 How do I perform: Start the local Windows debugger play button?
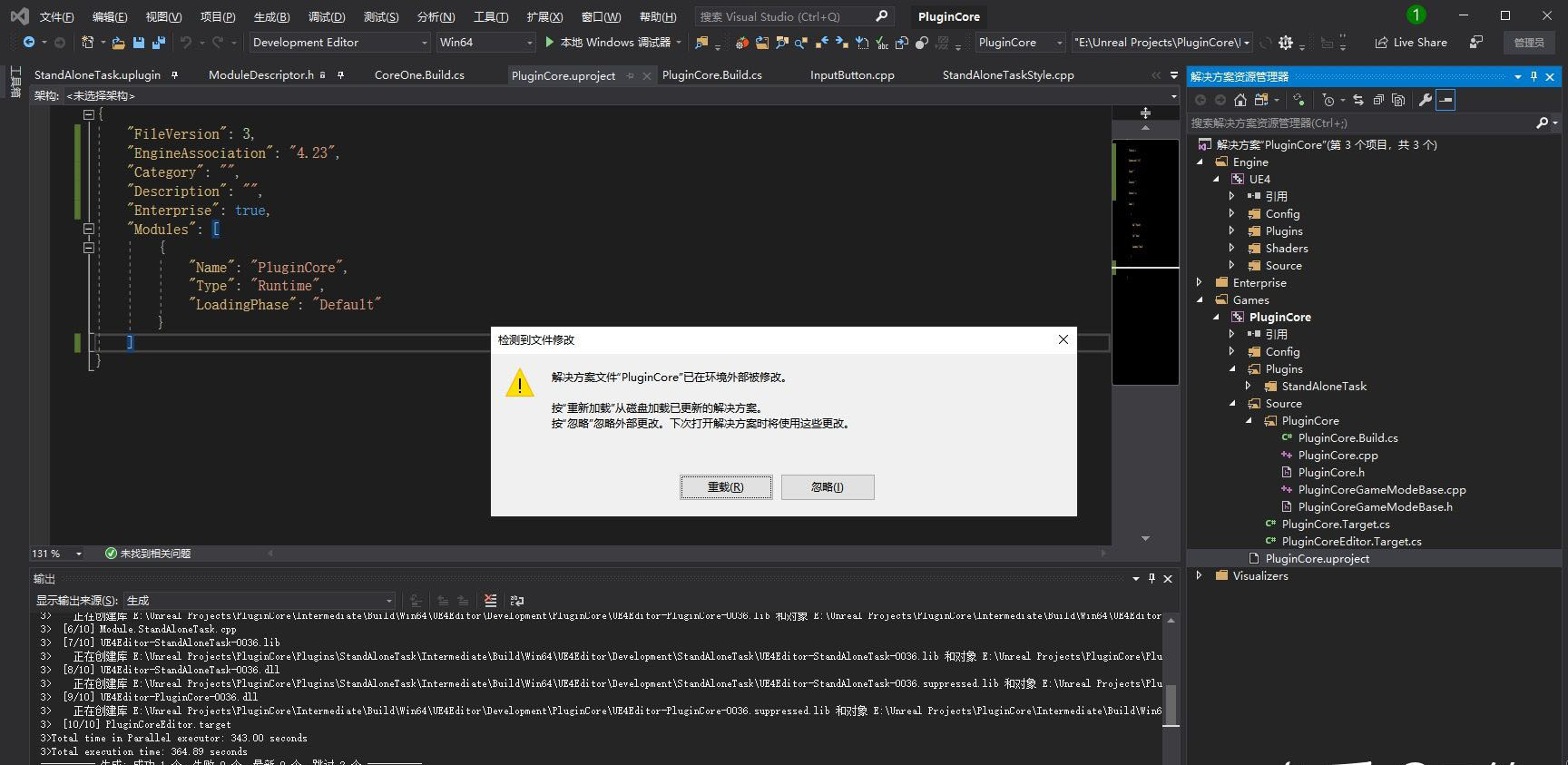coord(549,43)
